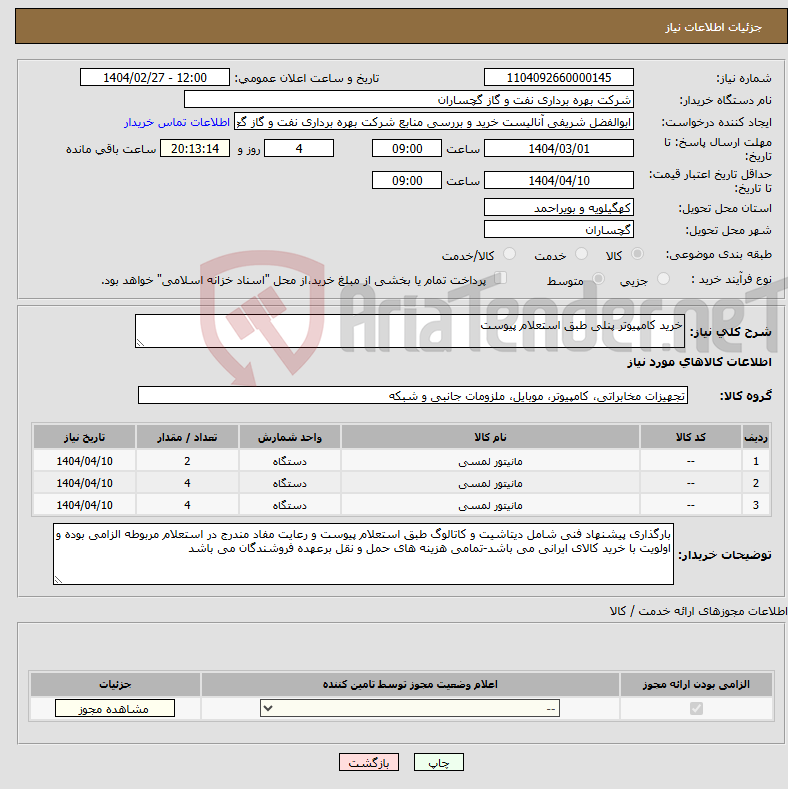Click the الزامی بودن ارائه مجوز header
The width and height of the screenshot is (788, 789).
pos(696,684)
